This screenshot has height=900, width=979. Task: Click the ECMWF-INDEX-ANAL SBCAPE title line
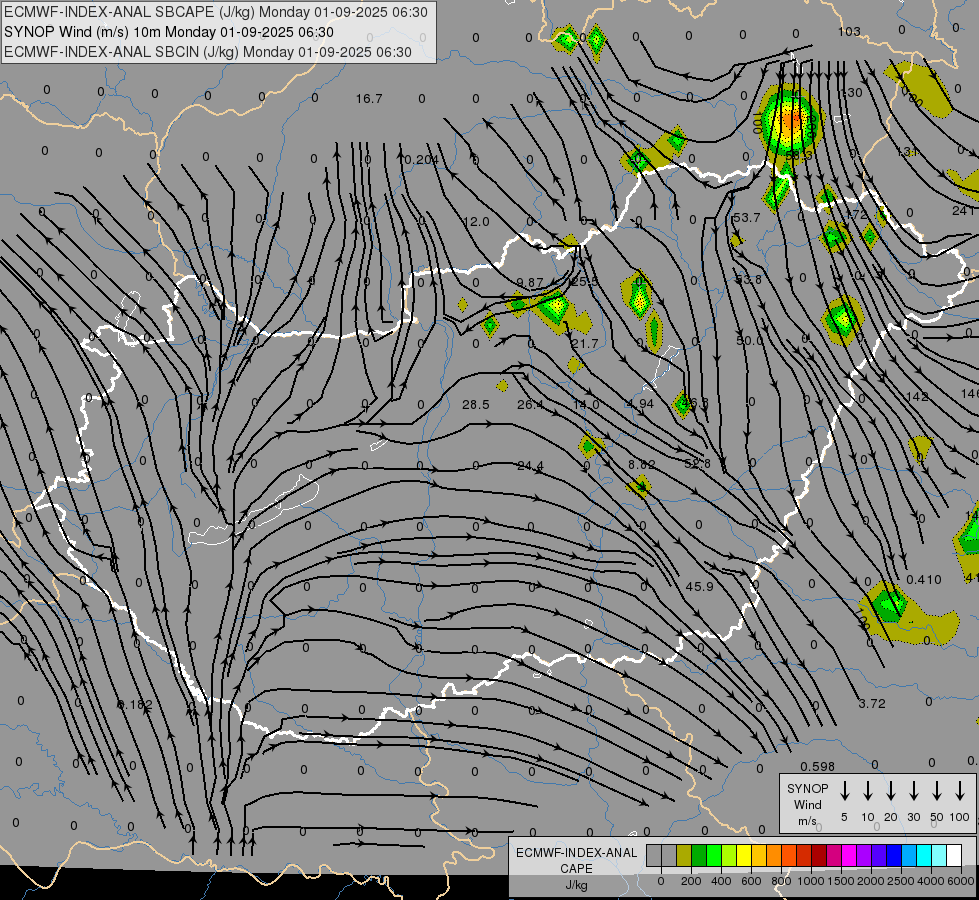(x=216, y=12)
